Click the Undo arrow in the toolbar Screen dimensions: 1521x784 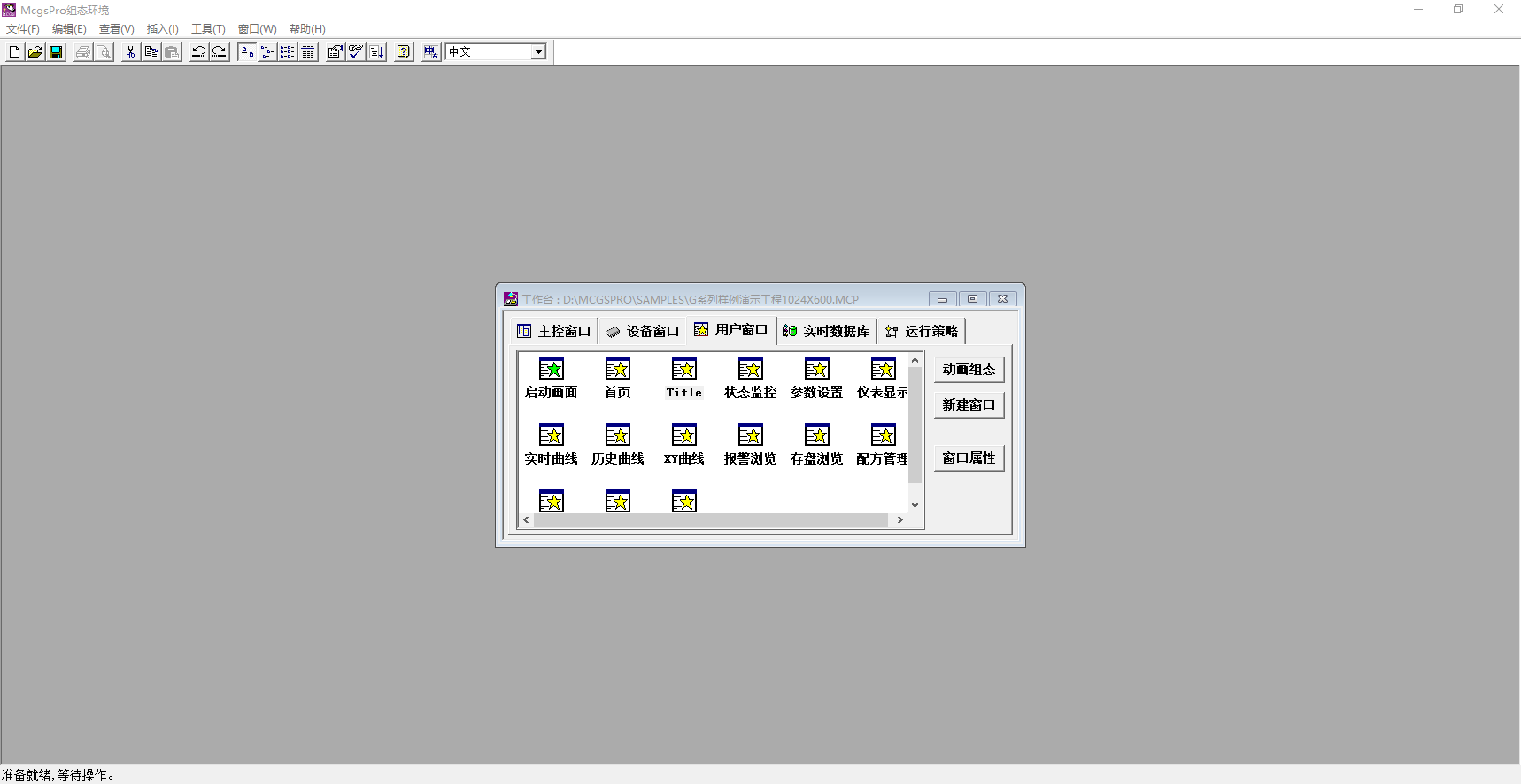pyautogui.click(x=198, y=52)
